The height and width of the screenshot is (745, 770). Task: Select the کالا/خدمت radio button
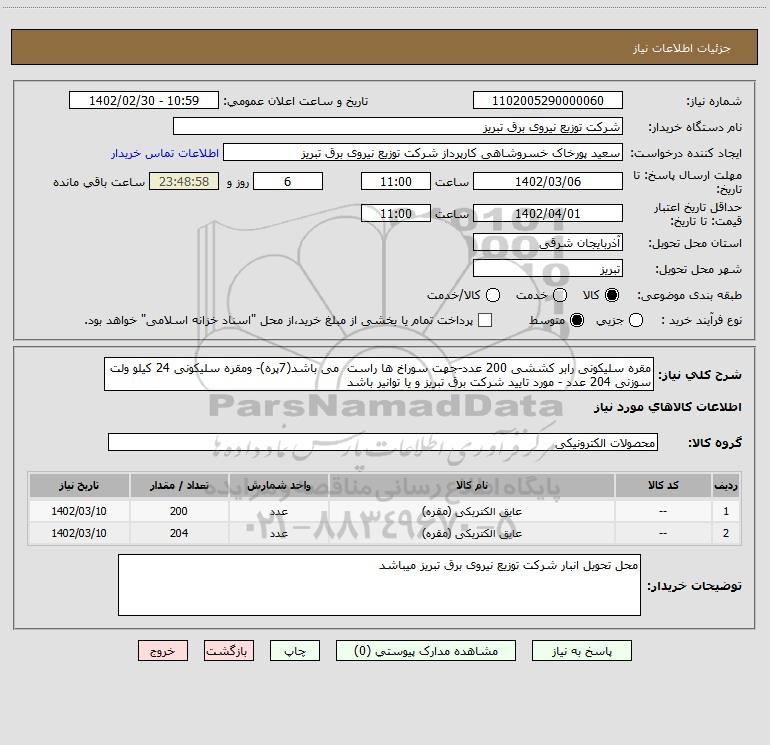click(x=493, y=295)
